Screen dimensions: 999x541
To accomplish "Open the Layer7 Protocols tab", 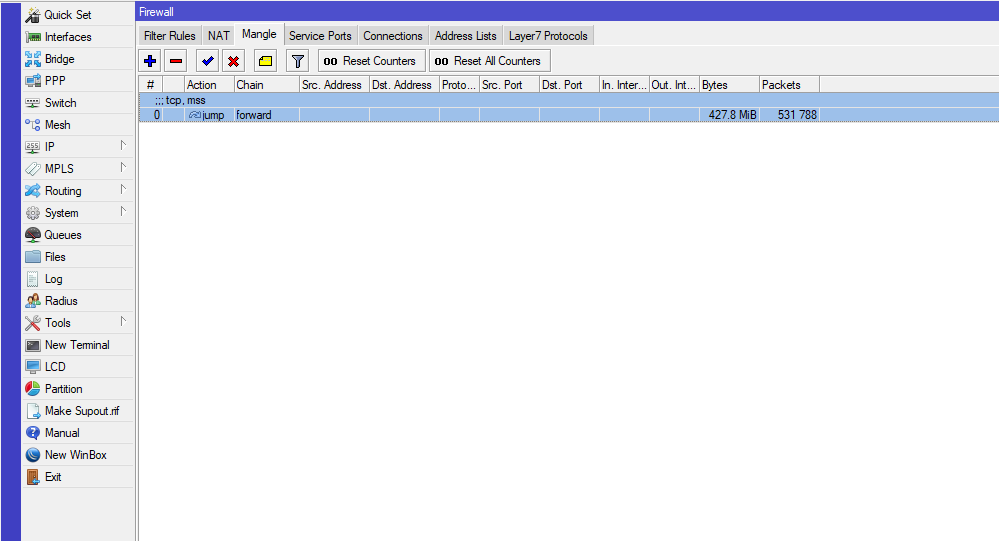I will point(548,36).
